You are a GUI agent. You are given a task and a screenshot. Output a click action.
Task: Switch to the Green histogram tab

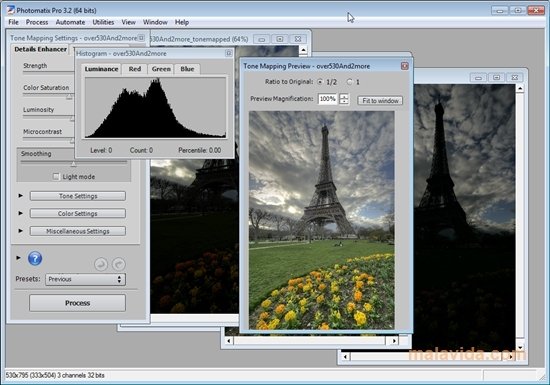click(x=161, y=69)
